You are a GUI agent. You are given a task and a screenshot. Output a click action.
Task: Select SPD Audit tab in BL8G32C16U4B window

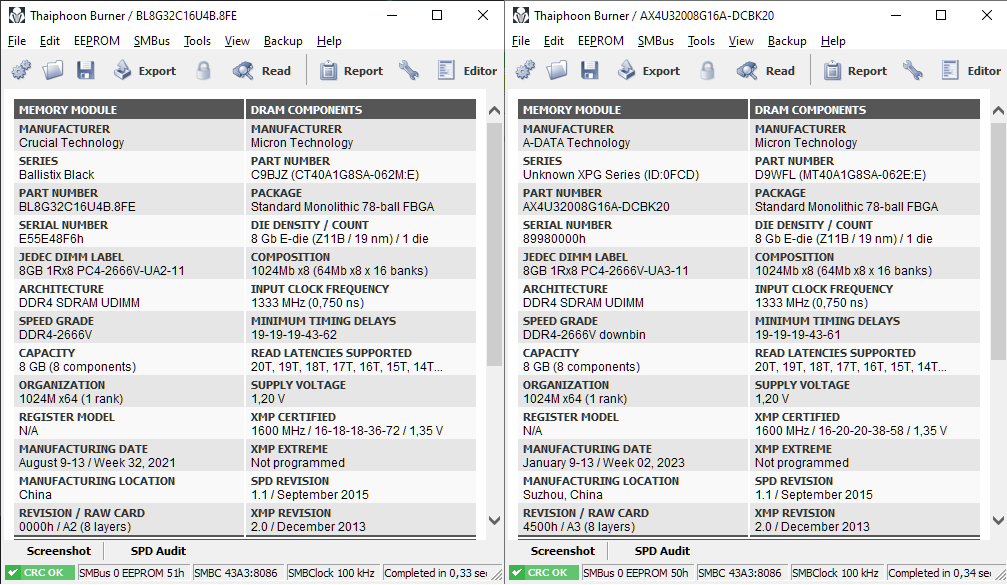(158, 551)
